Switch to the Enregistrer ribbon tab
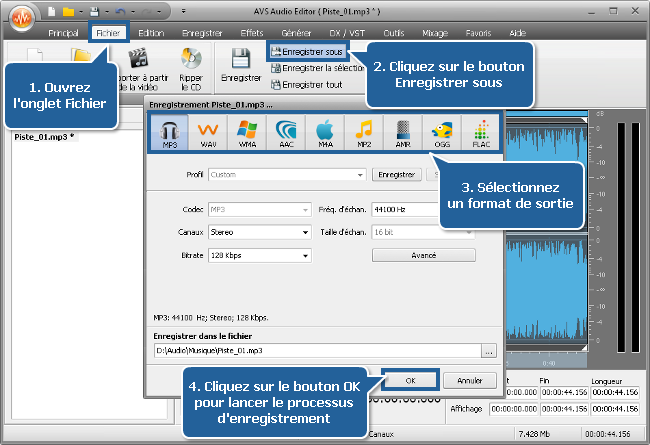Screen dimensions: 650x445 (202, 33)
